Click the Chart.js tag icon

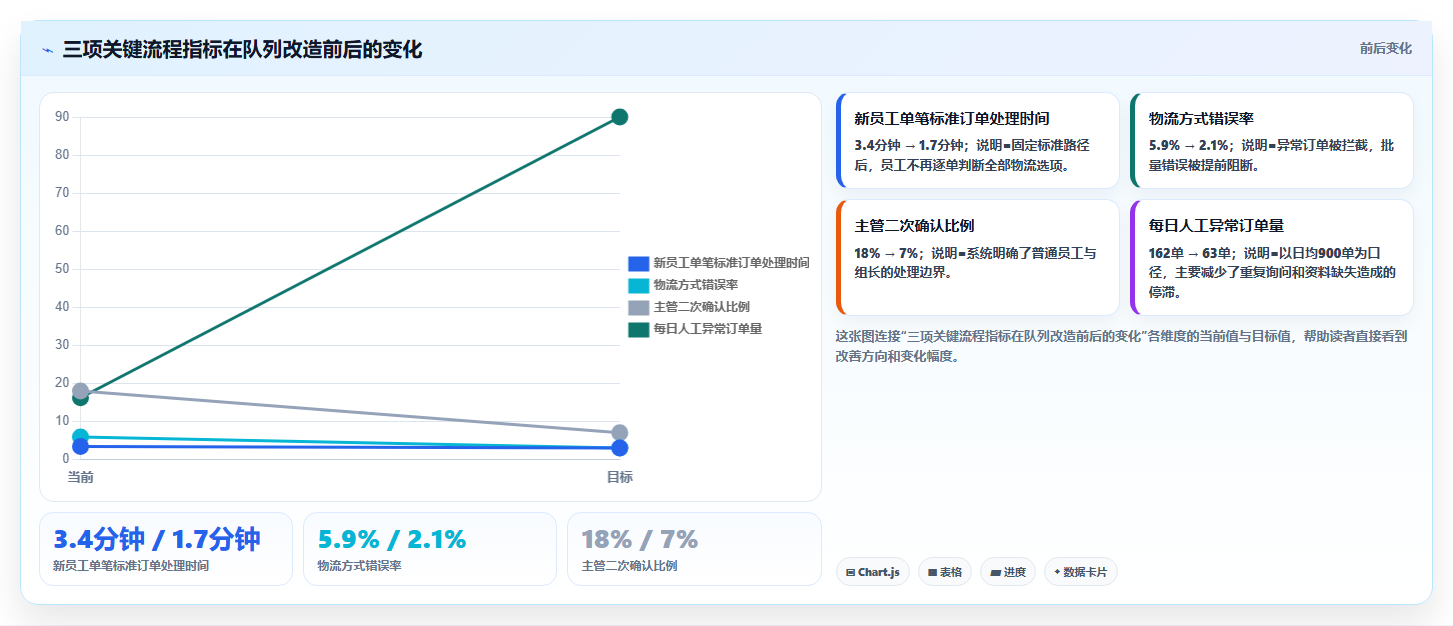[x=850, y=573]
